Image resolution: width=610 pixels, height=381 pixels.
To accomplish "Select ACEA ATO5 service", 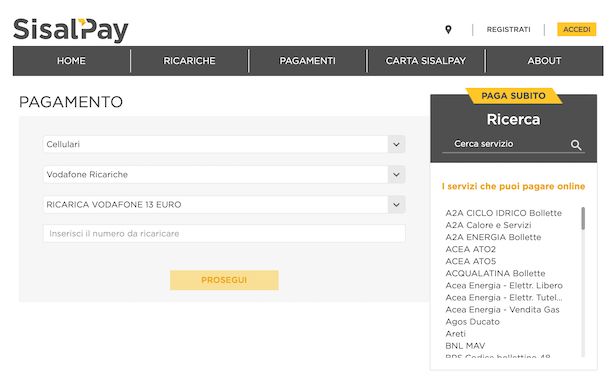I will (x=471, y=261).
